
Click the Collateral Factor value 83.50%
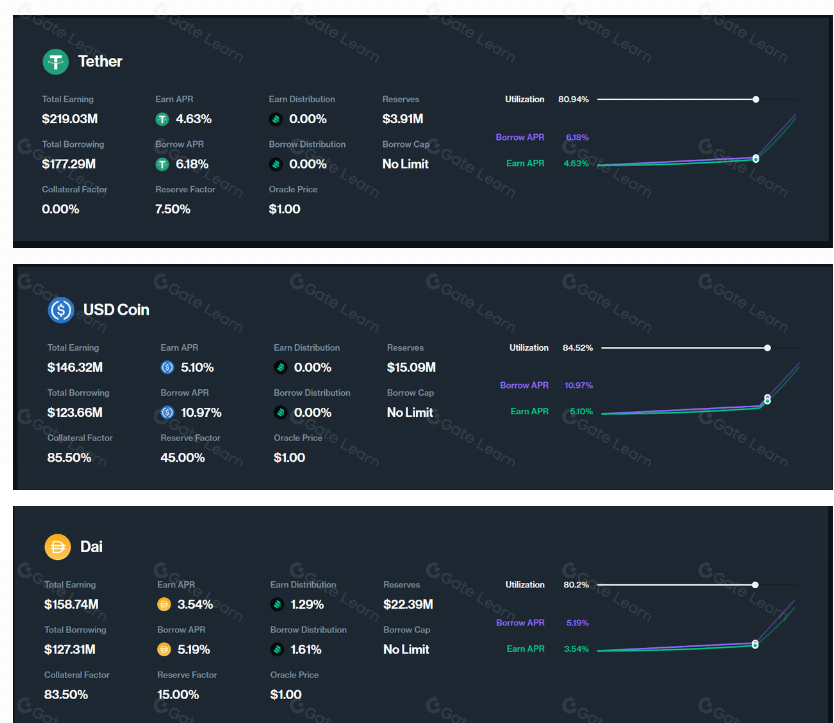tap(66, 695)
